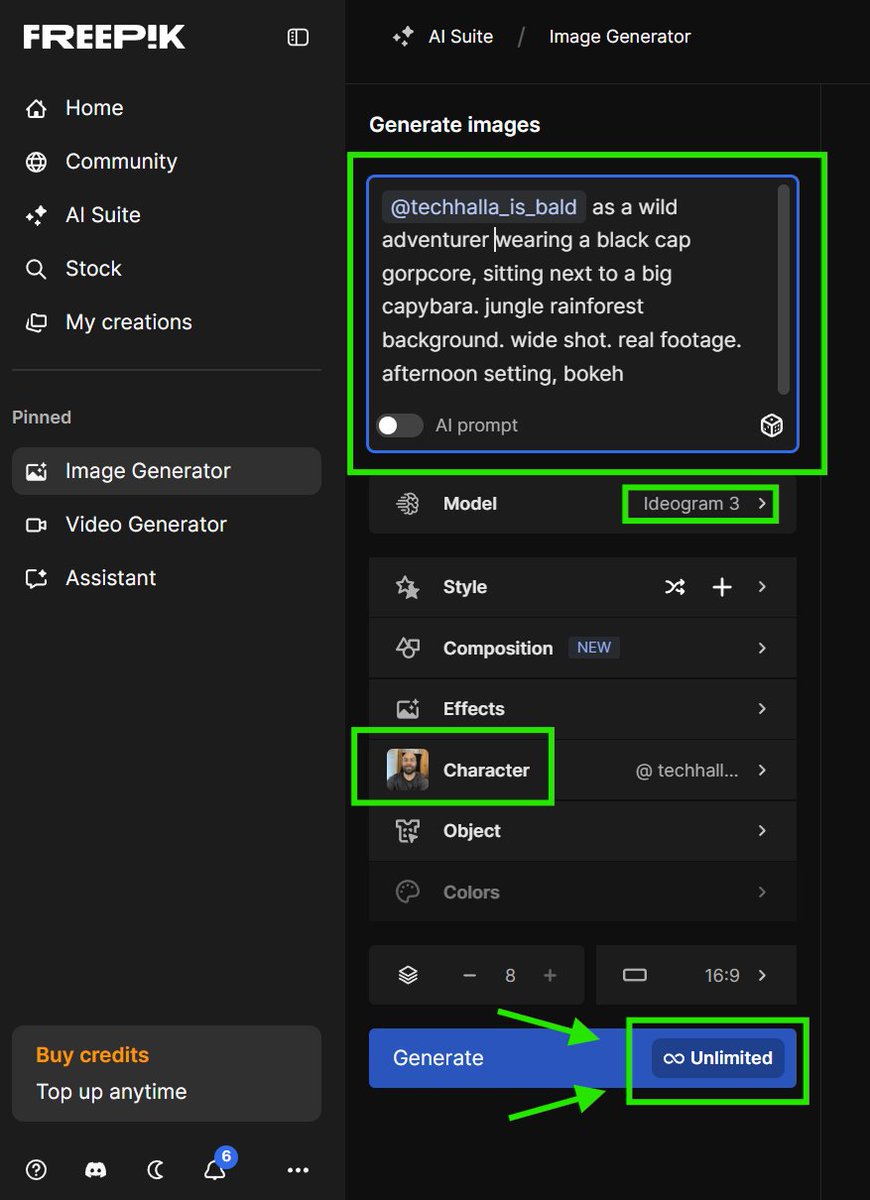
Task: Toggle the AI prompt switch
Action: 399,425
